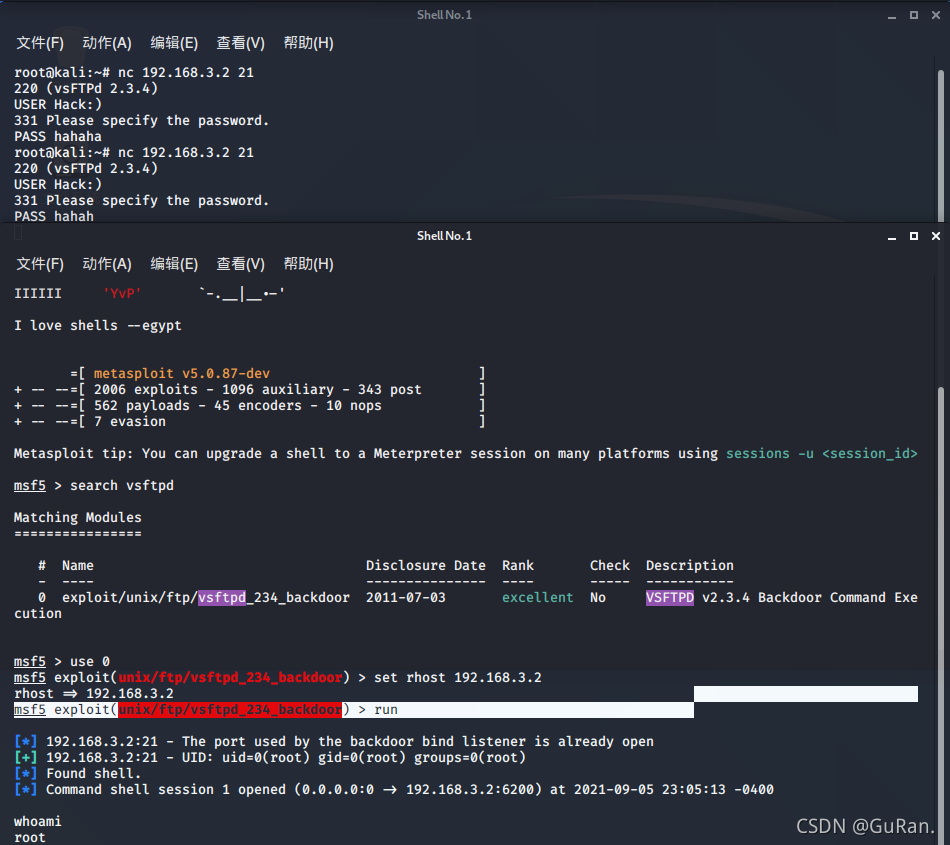This screenshot has width=950, height=845.
Task: Minimize the back Shell No.1 window
Action: click(x=892, y=15)
